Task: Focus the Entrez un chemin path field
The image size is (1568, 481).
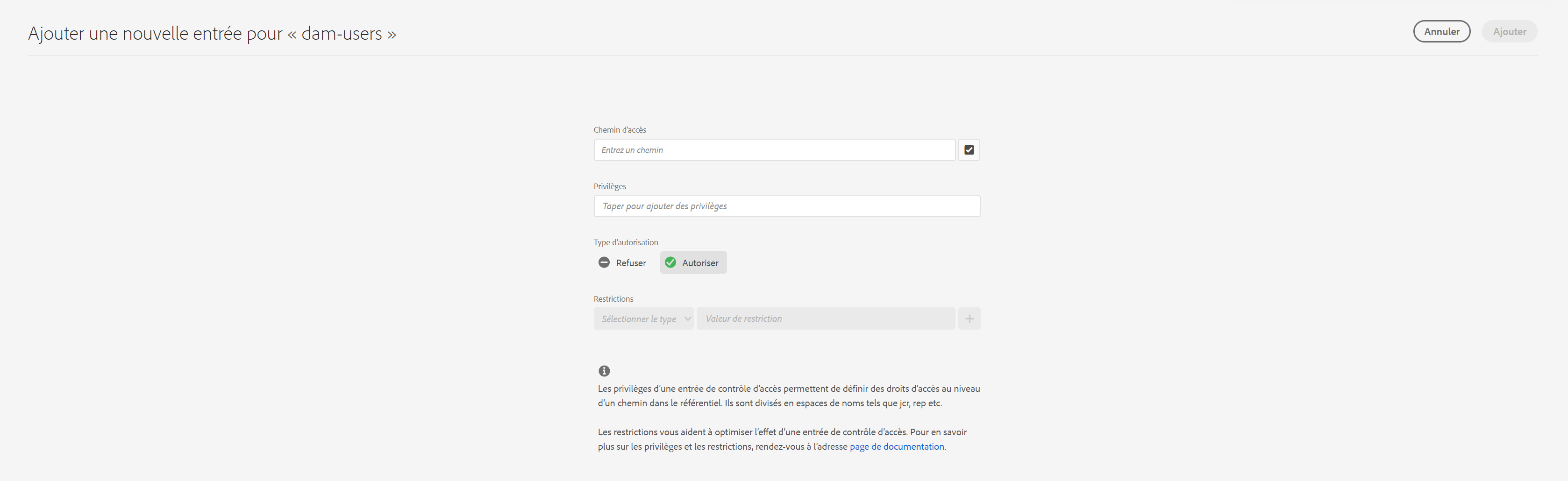Action: pos(774,150)
